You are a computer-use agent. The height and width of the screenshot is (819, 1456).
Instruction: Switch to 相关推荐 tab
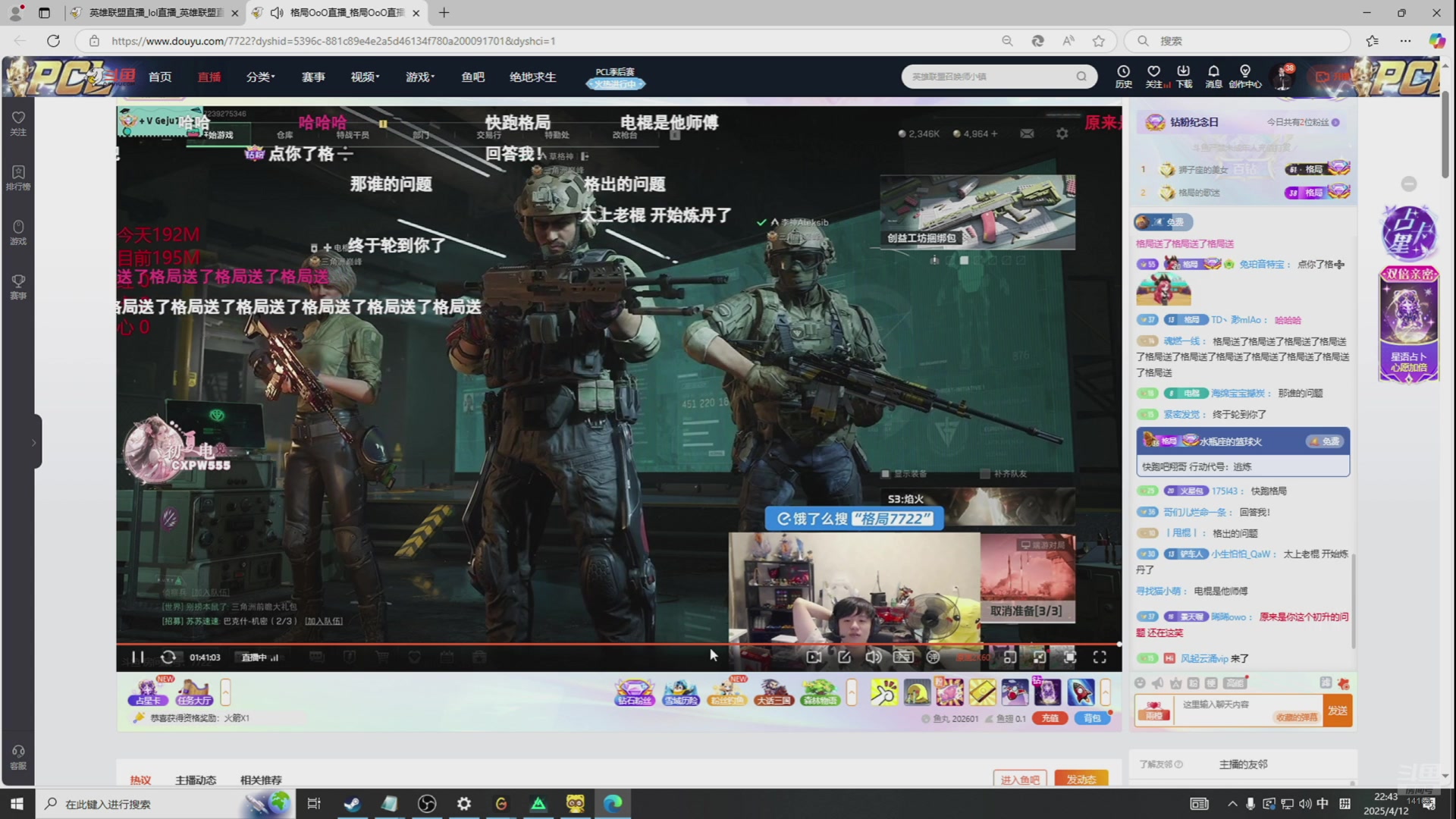tap(261, 780)
